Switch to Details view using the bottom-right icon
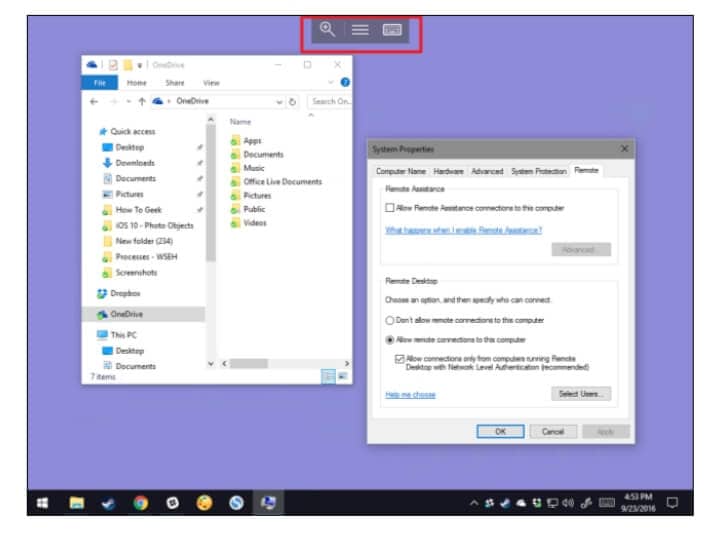 (x=328, y=376)
